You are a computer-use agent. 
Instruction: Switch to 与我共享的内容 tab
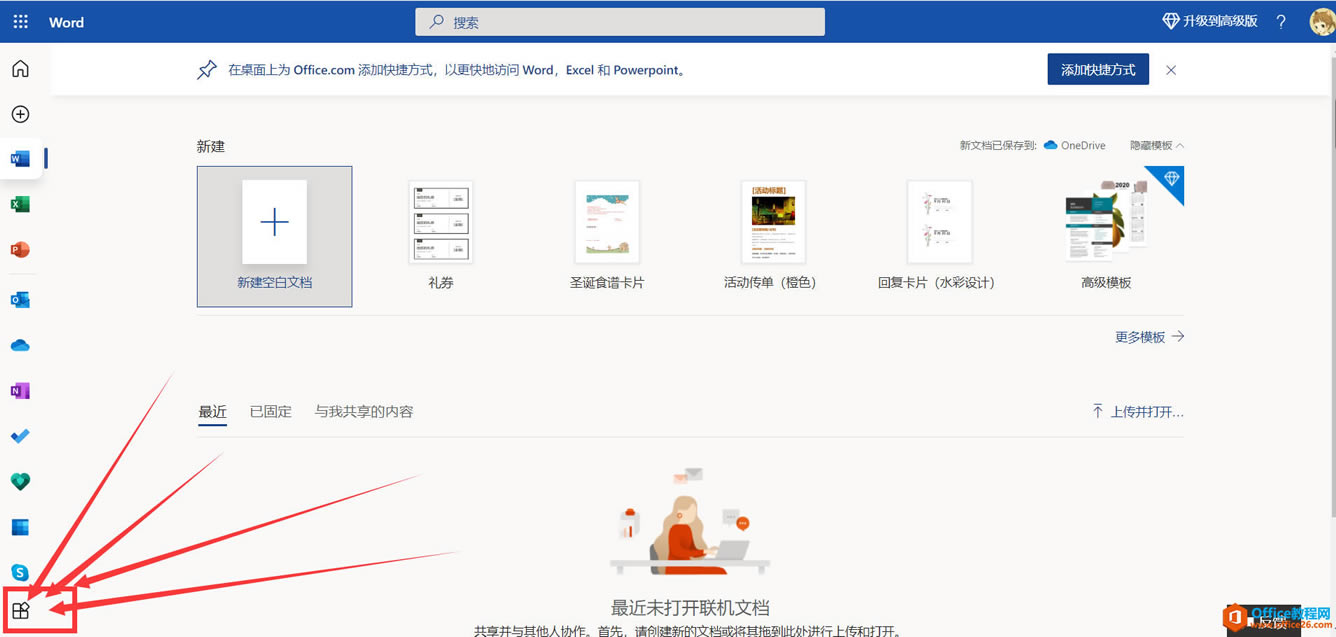(364, 411)
